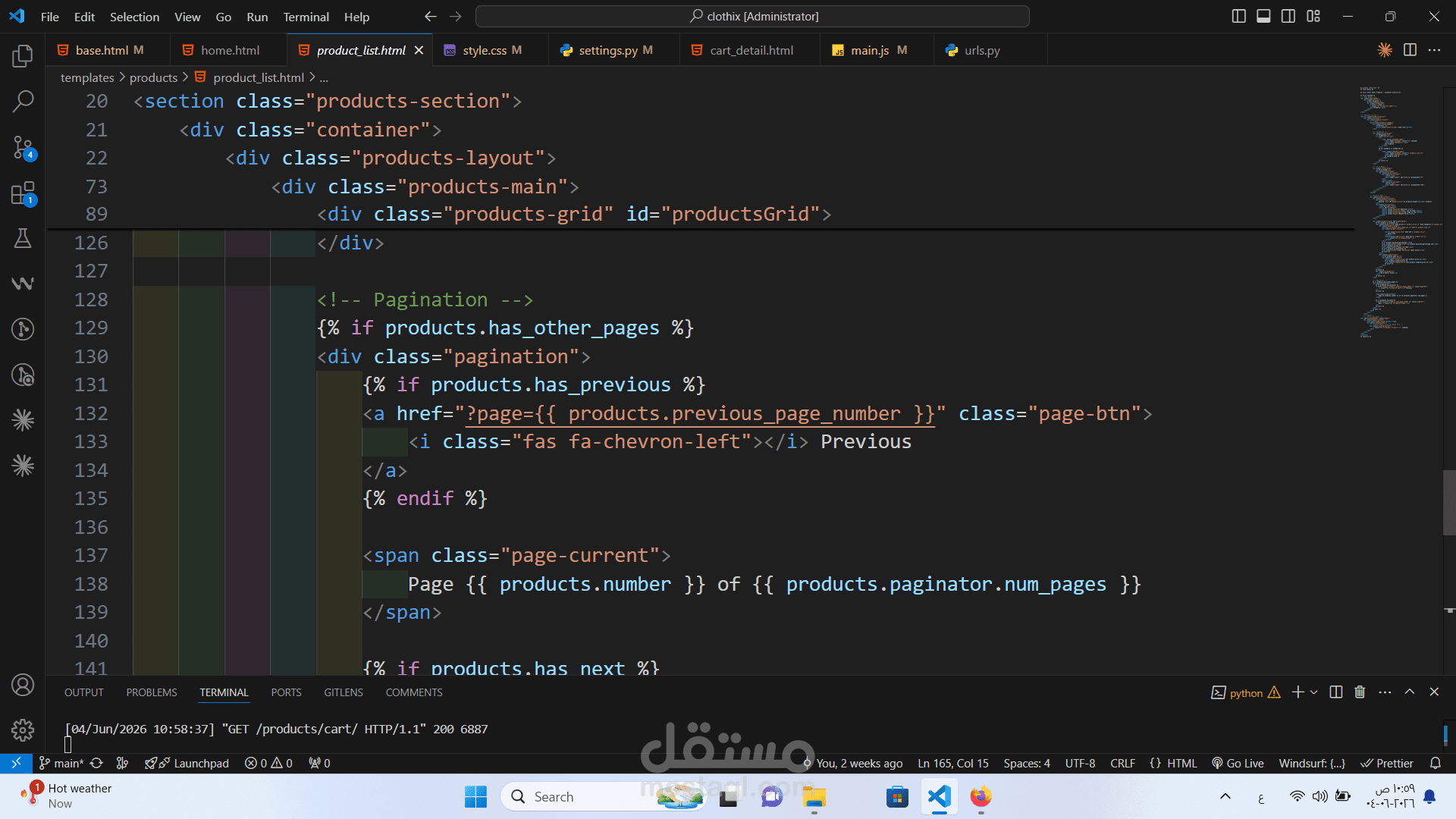Open the Accounts icon in activity bar
This screenshot has height=819, width=1456.
coord(23,685)
